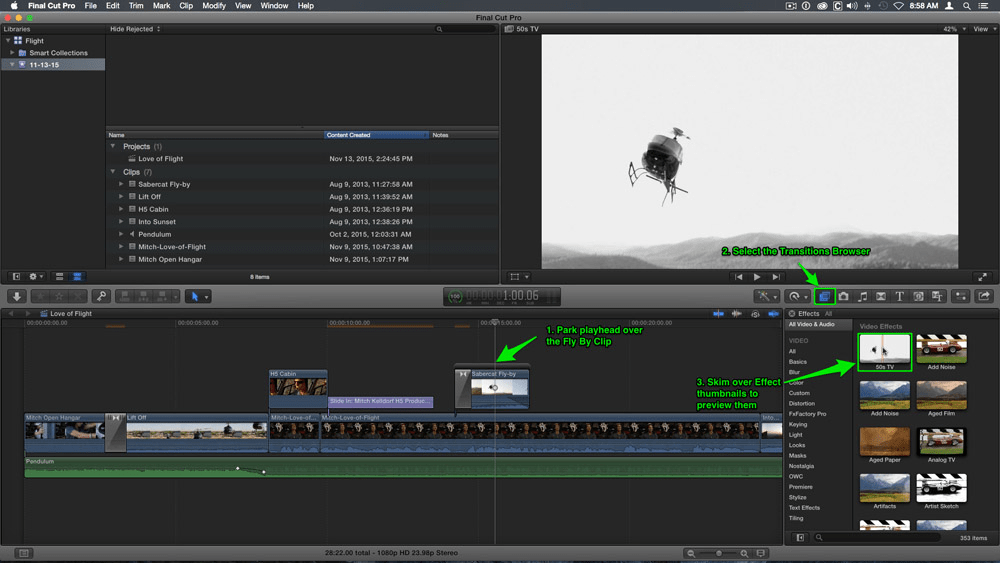Screen dimensions: 1000x563
Task: Open the Photos browser camera icon
Action: [843, 296]
